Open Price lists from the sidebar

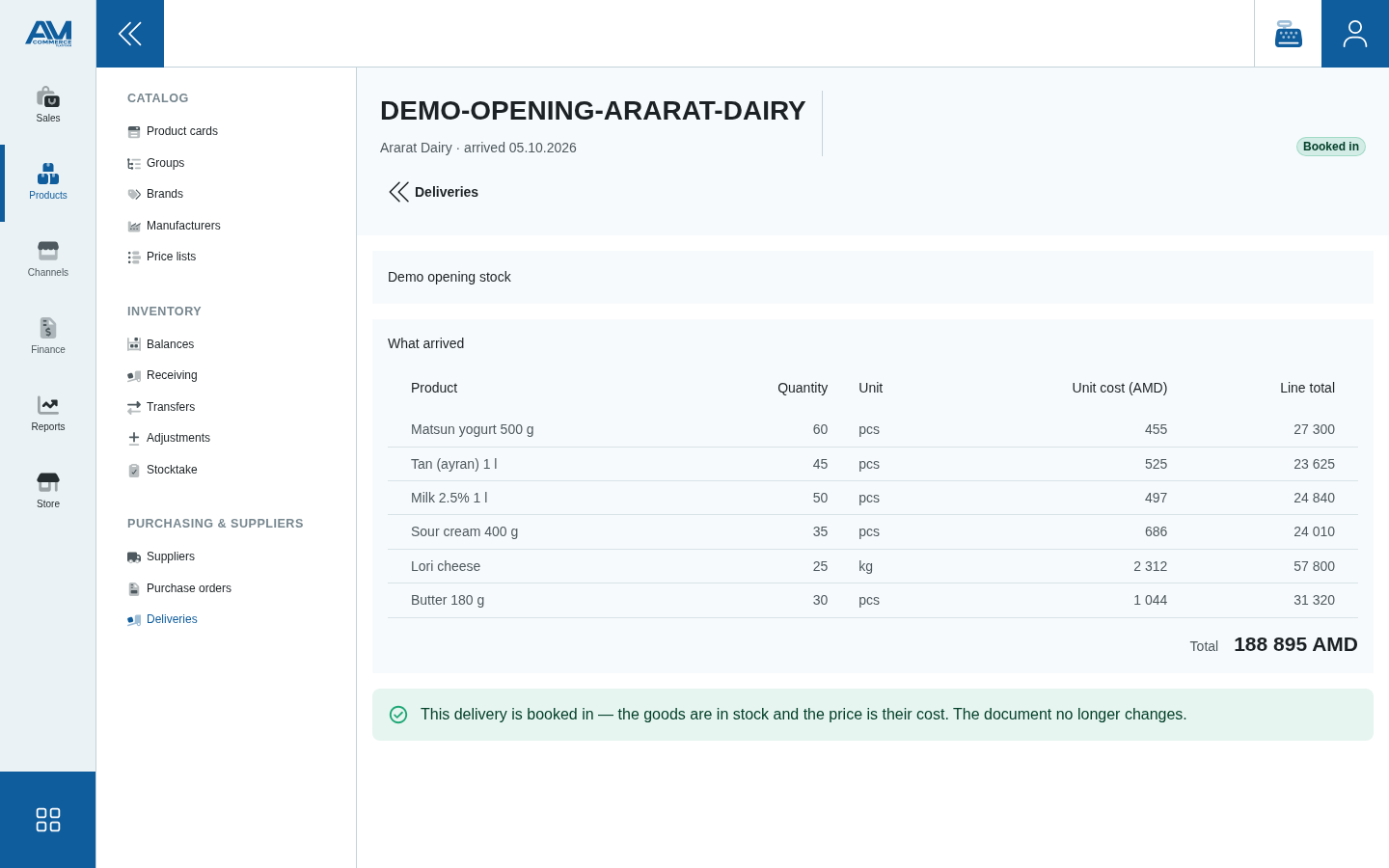click(x=171, y=257)
